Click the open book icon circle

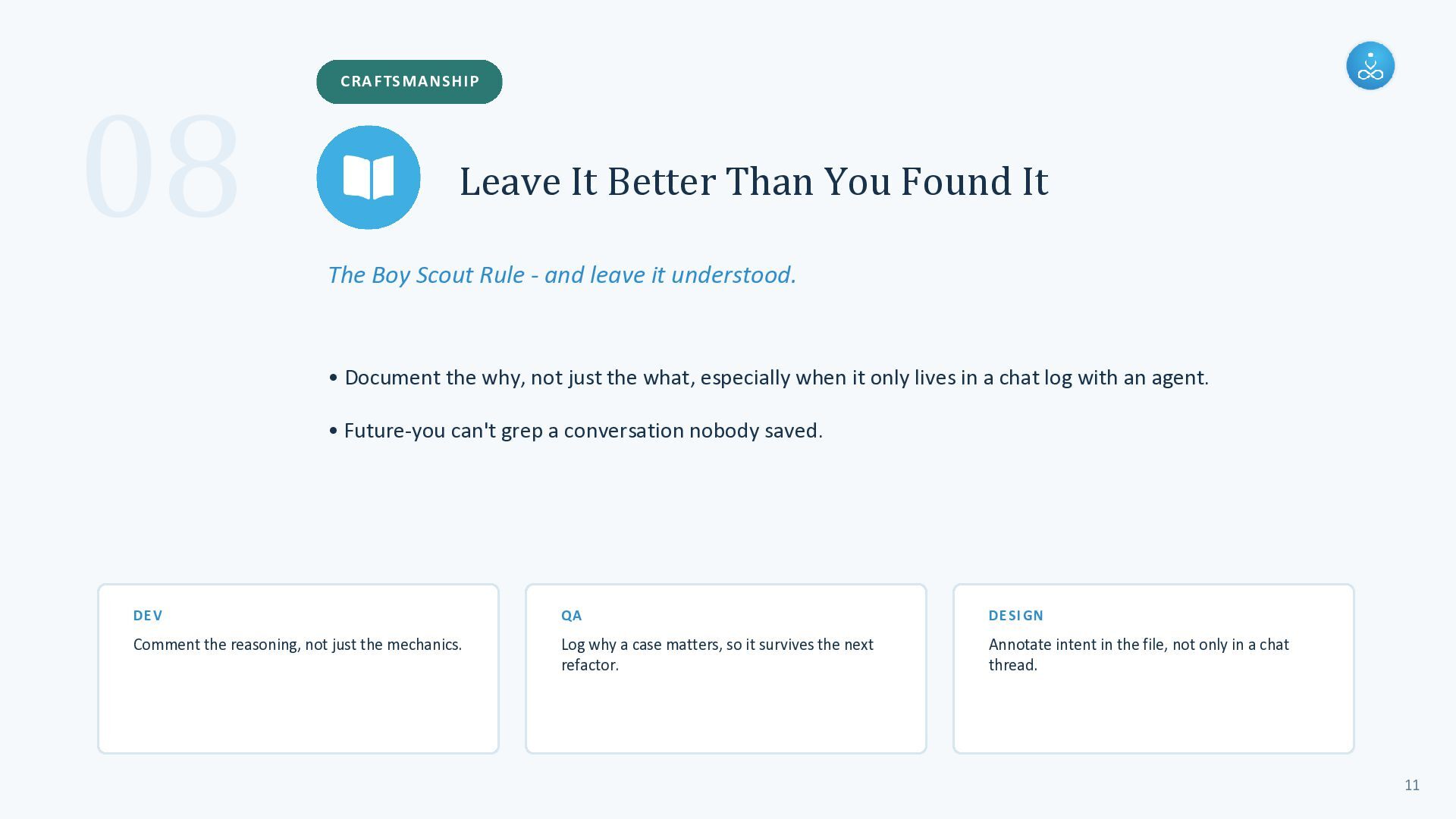point(369,177)
